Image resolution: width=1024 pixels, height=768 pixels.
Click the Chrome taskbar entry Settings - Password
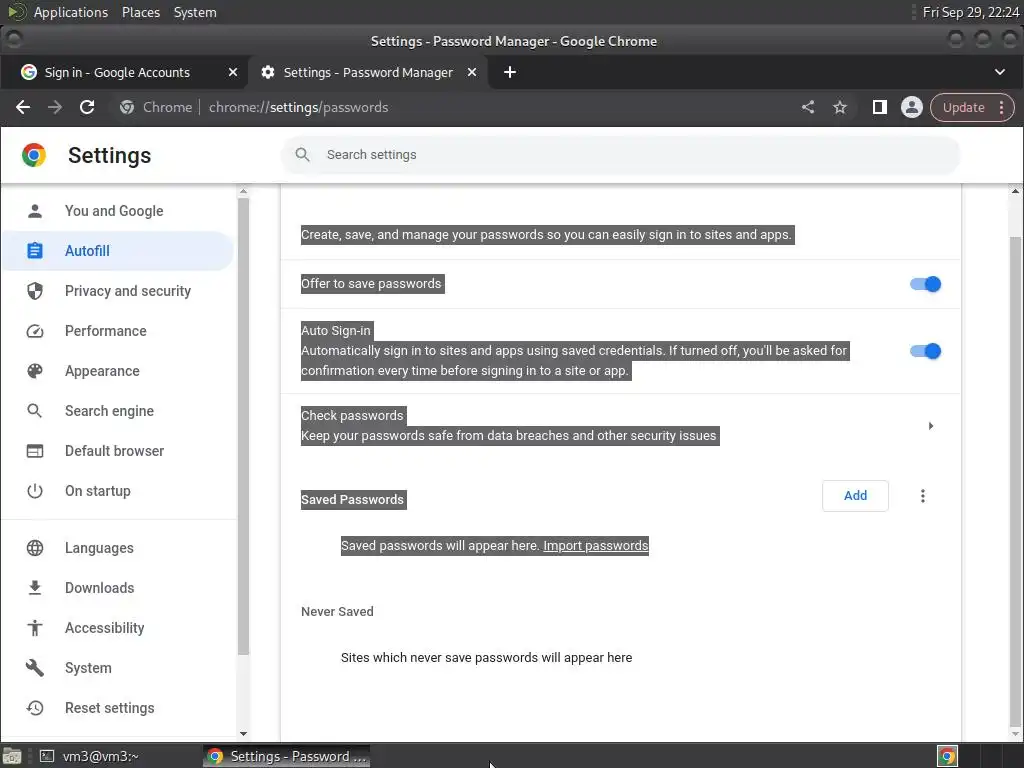[287, 756]
